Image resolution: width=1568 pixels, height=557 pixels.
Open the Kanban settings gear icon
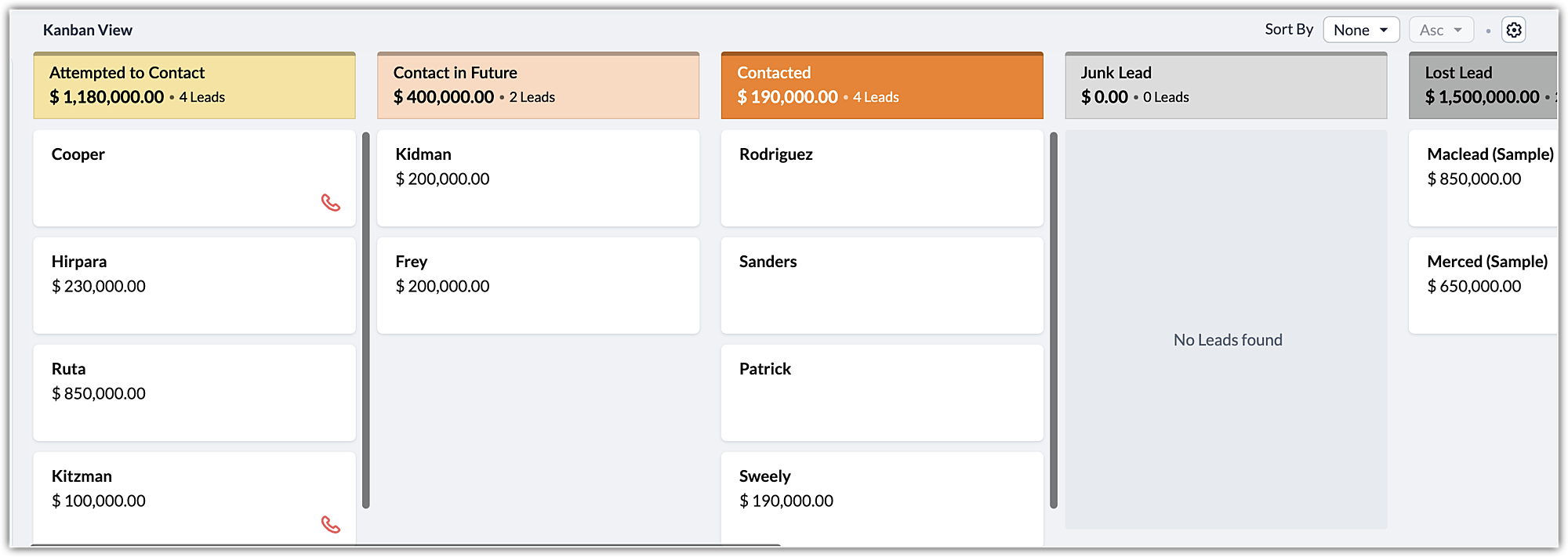(1513, 30)
